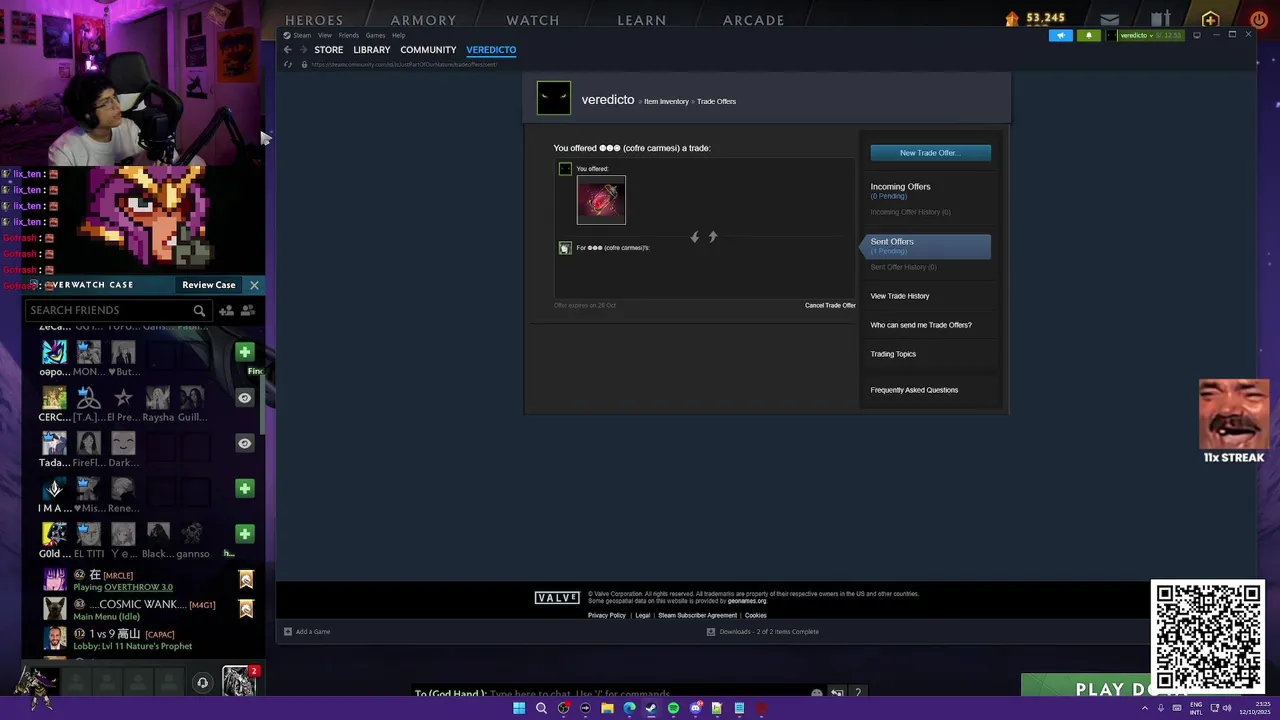Viewport: 1280px width, 720px height.
Task: Open the Dota ARMORY tab
Action: coord(423,20)
